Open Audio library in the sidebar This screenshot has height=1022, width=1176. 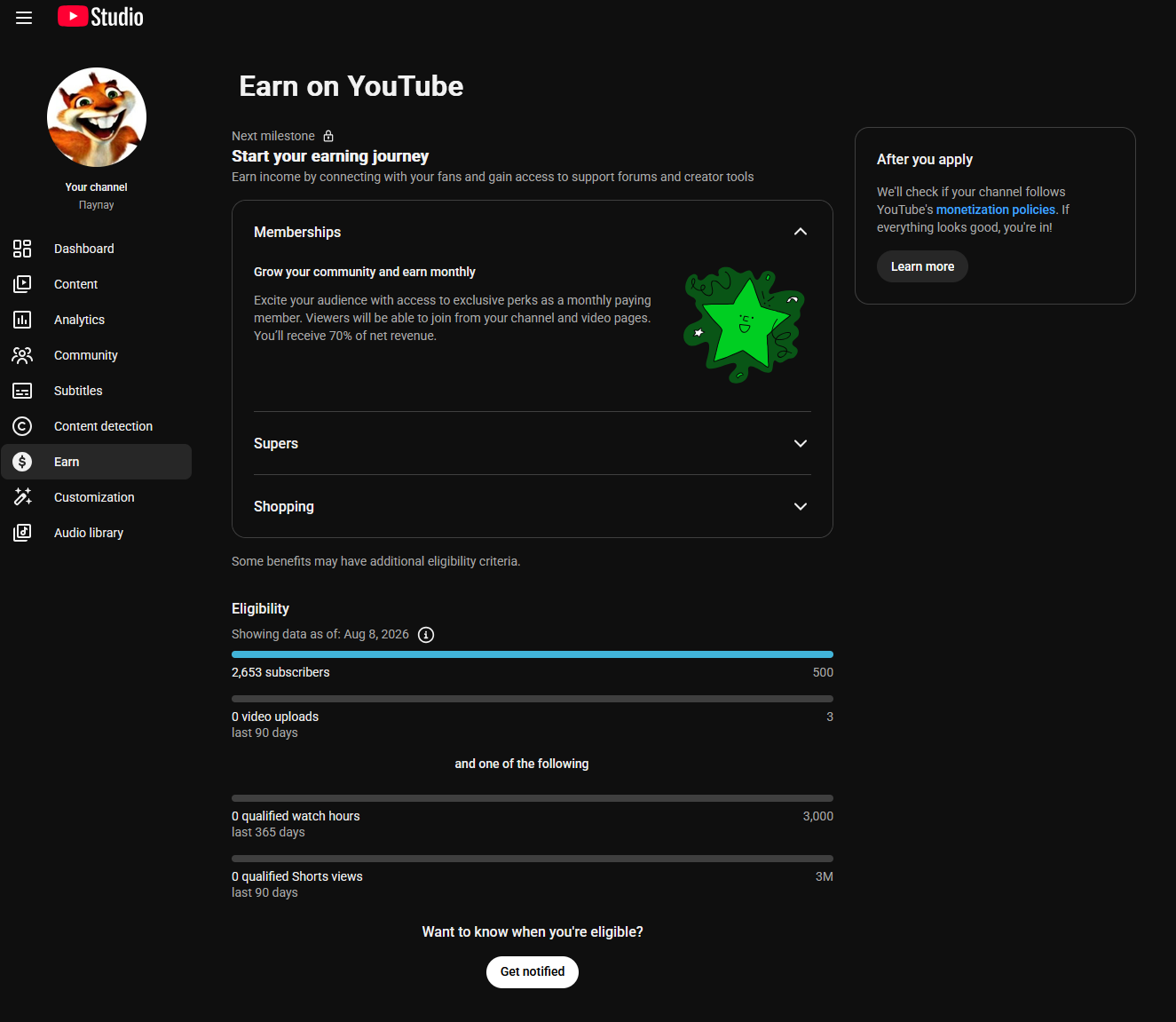[96, 533]
